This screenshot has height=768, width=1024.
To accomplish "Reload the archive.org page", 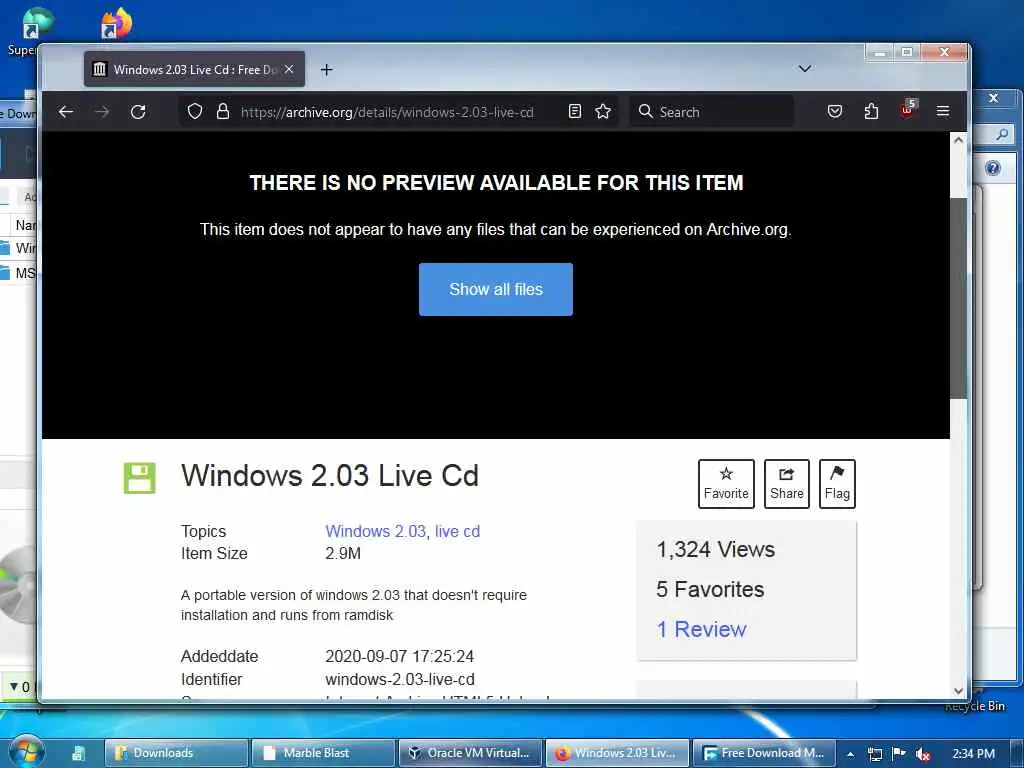I will coord(138,112).
